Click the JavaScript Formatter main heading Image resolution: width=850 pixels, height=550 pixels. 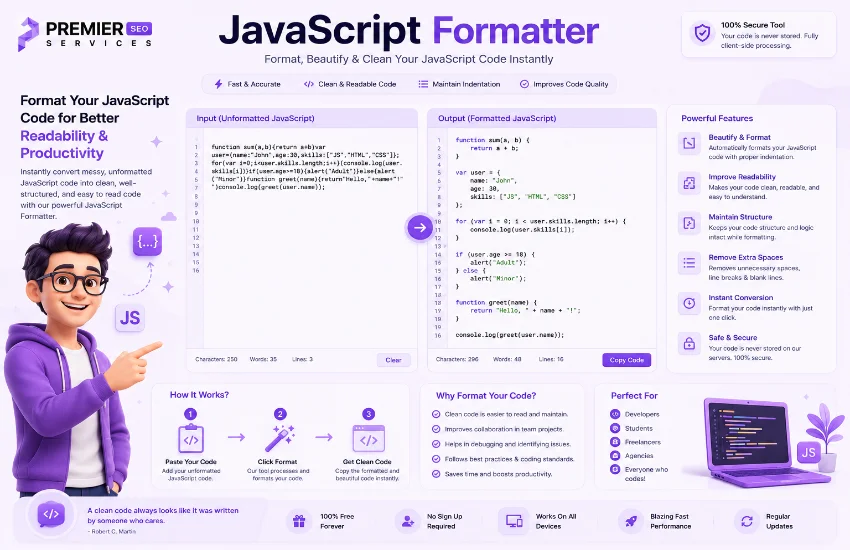tap(409, 30)
